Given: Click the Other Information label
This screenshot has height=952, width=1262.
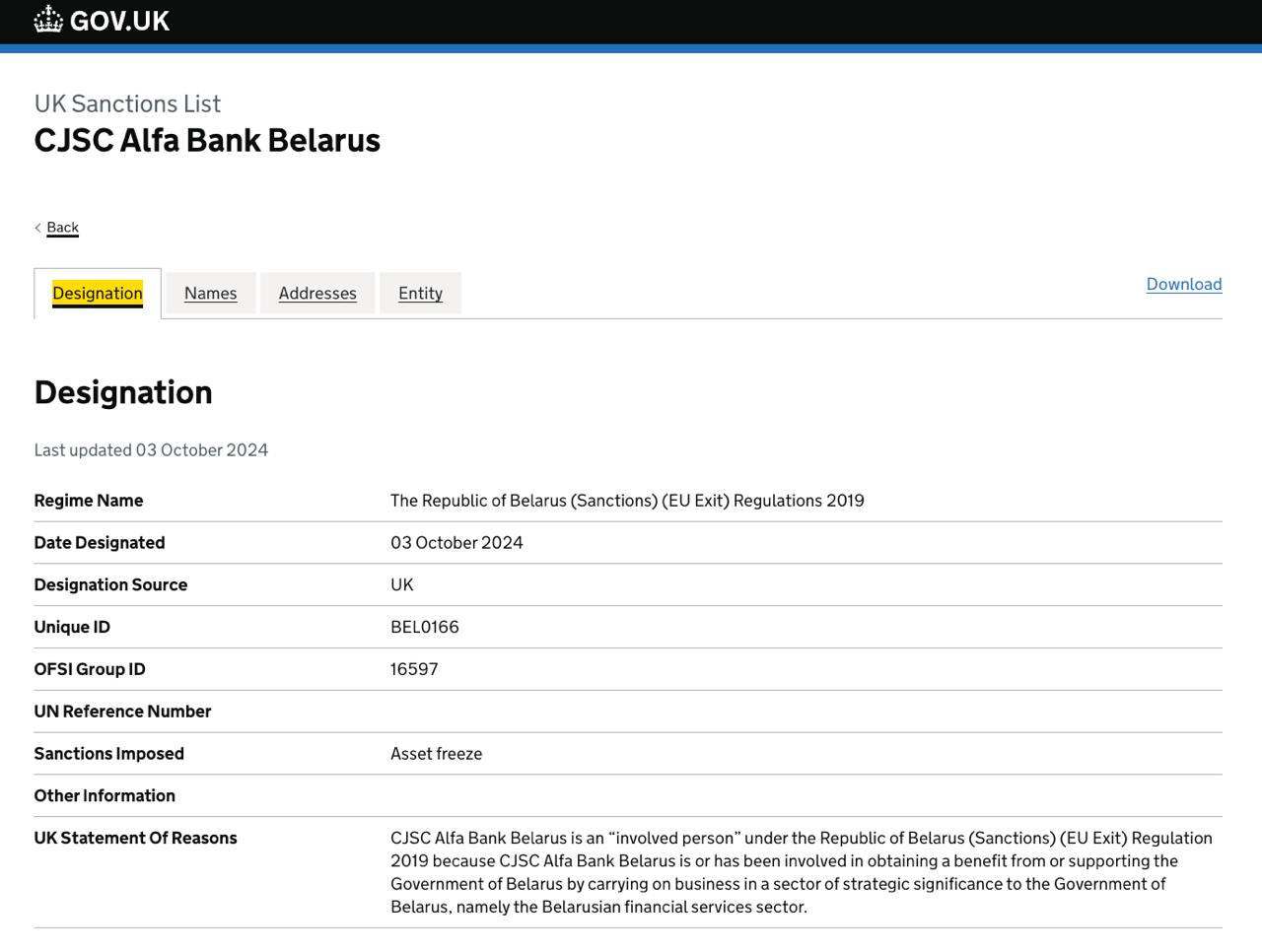Looking at the screenshot, I should [x=105, y=796].
